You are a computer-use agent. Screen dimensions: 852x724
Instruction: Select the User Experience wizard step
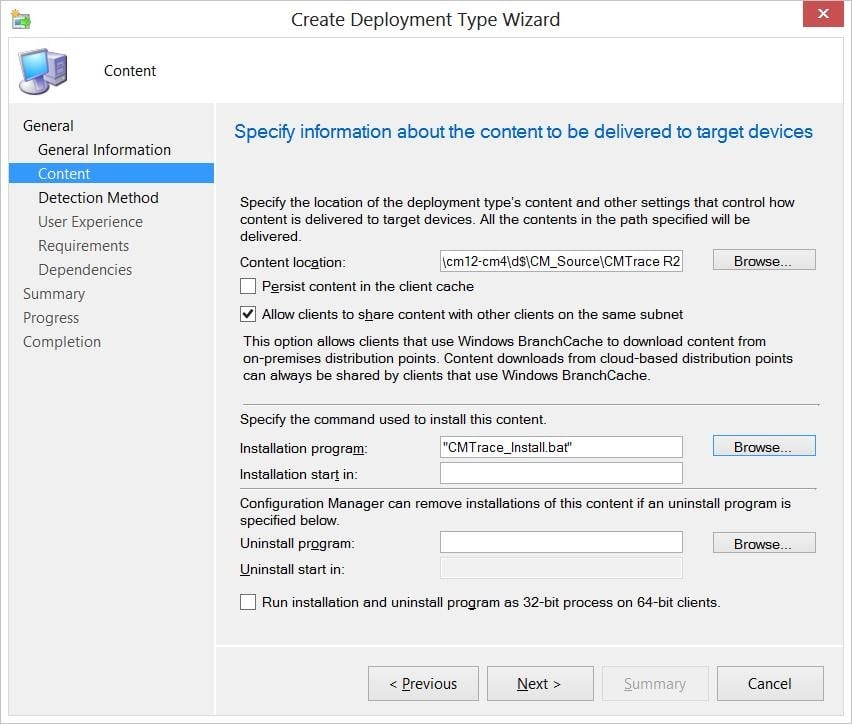pyautogui.click(x=91, y=221)
